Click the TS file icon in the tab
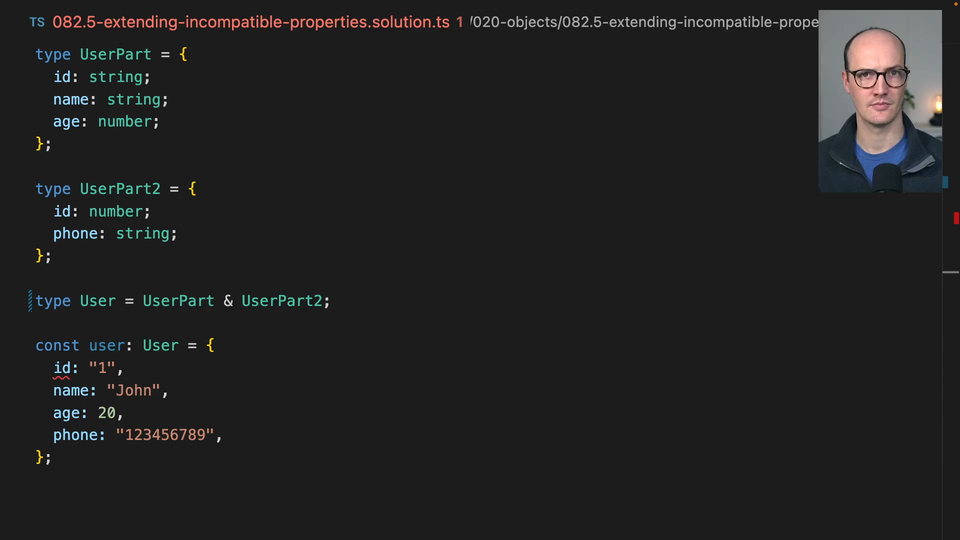This screenshot has height=540, width=960. [x=37, y=22]
